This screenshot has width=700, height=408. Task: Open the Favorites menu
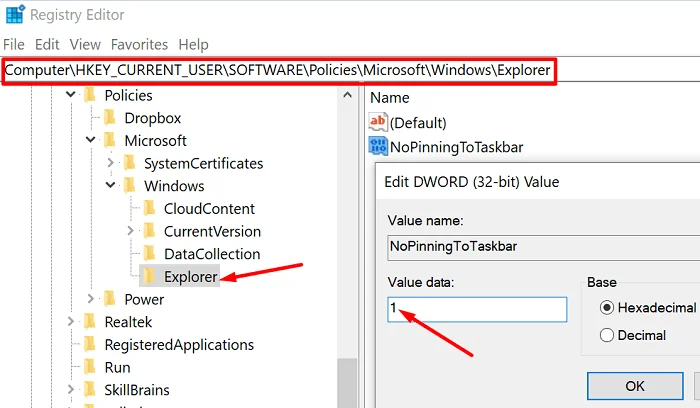139,44
